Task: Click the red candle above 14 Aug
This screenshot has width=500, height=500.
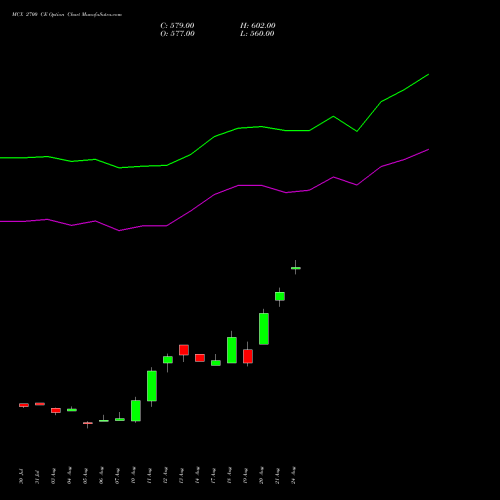Action: pos(200,358)
